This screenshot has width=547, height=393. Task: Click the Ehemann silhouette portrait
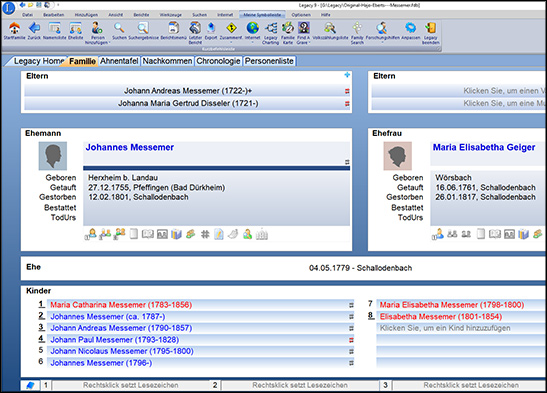[x=53, y=156]
